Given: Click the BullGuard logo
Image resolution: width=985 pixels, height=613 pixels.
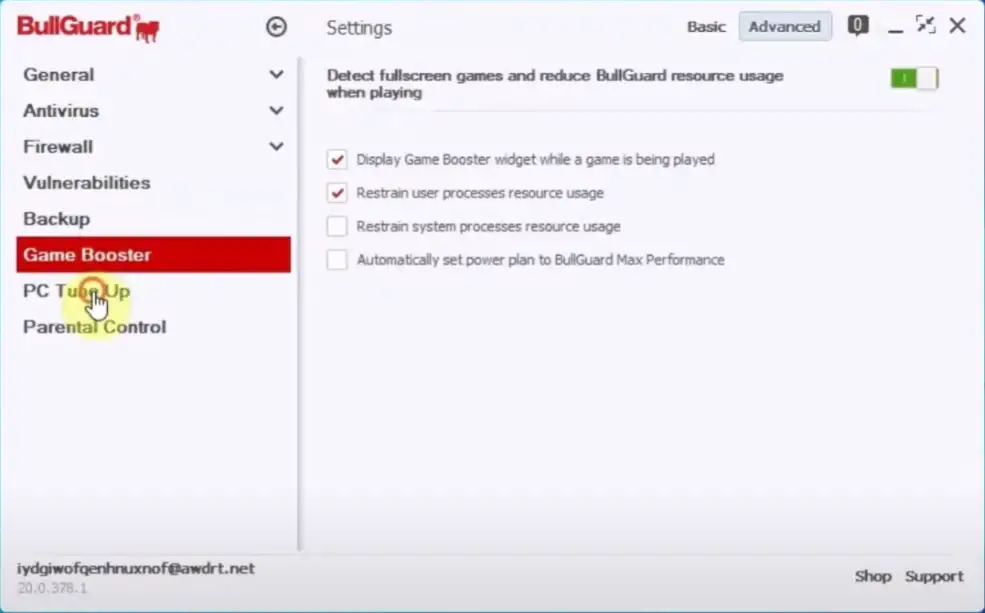Looking at the screenshot, I should click(x=88, y=27).
